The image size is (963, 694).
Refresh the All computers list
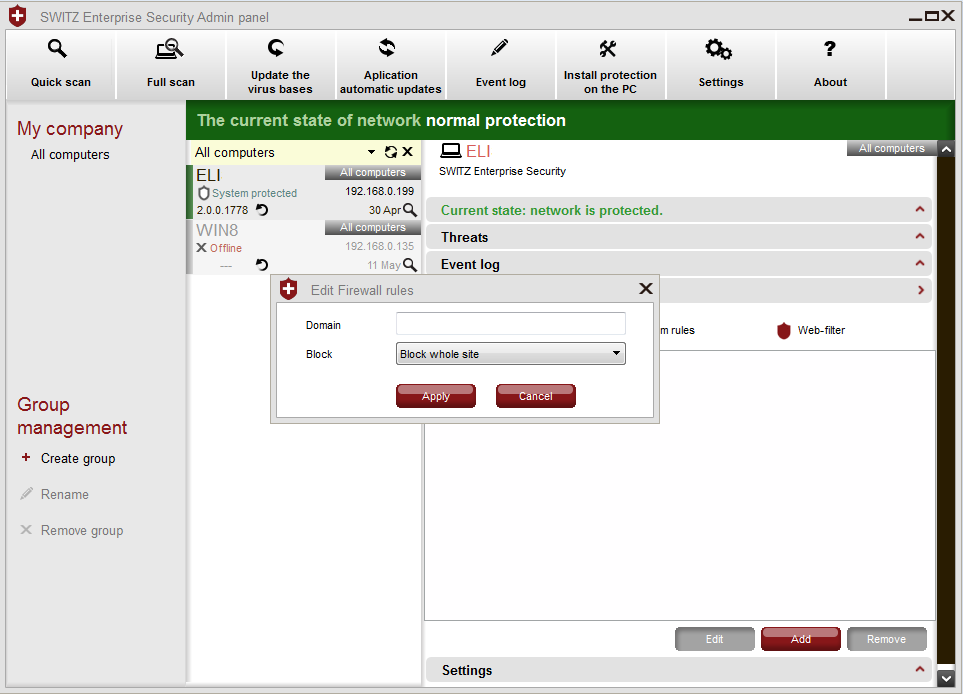390,153
